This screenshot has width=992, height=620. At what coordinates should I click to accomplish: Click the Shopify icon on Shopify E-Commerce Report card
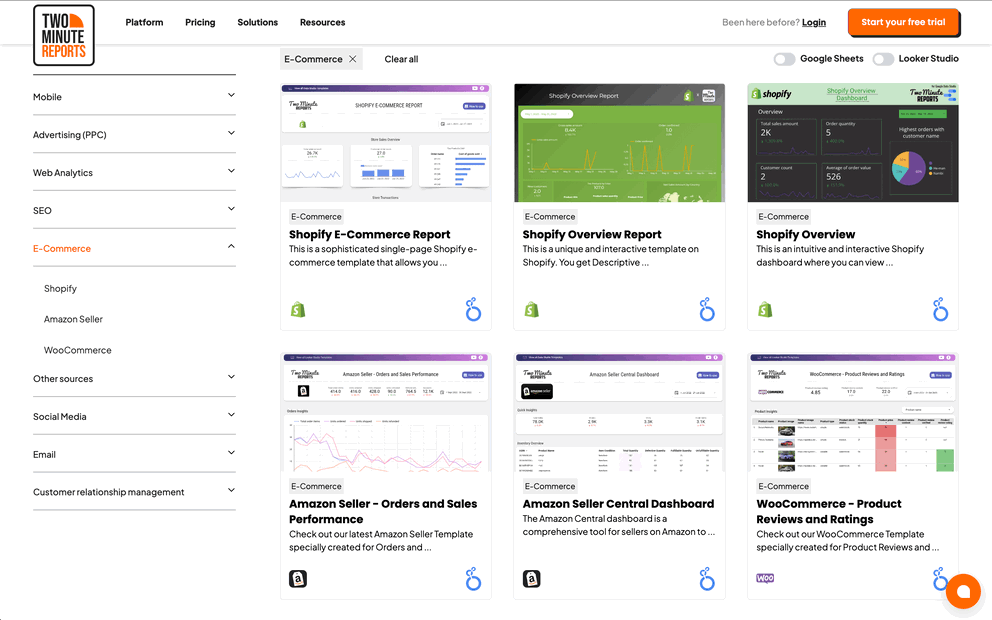pyautogui.click(x=298, y=310)
